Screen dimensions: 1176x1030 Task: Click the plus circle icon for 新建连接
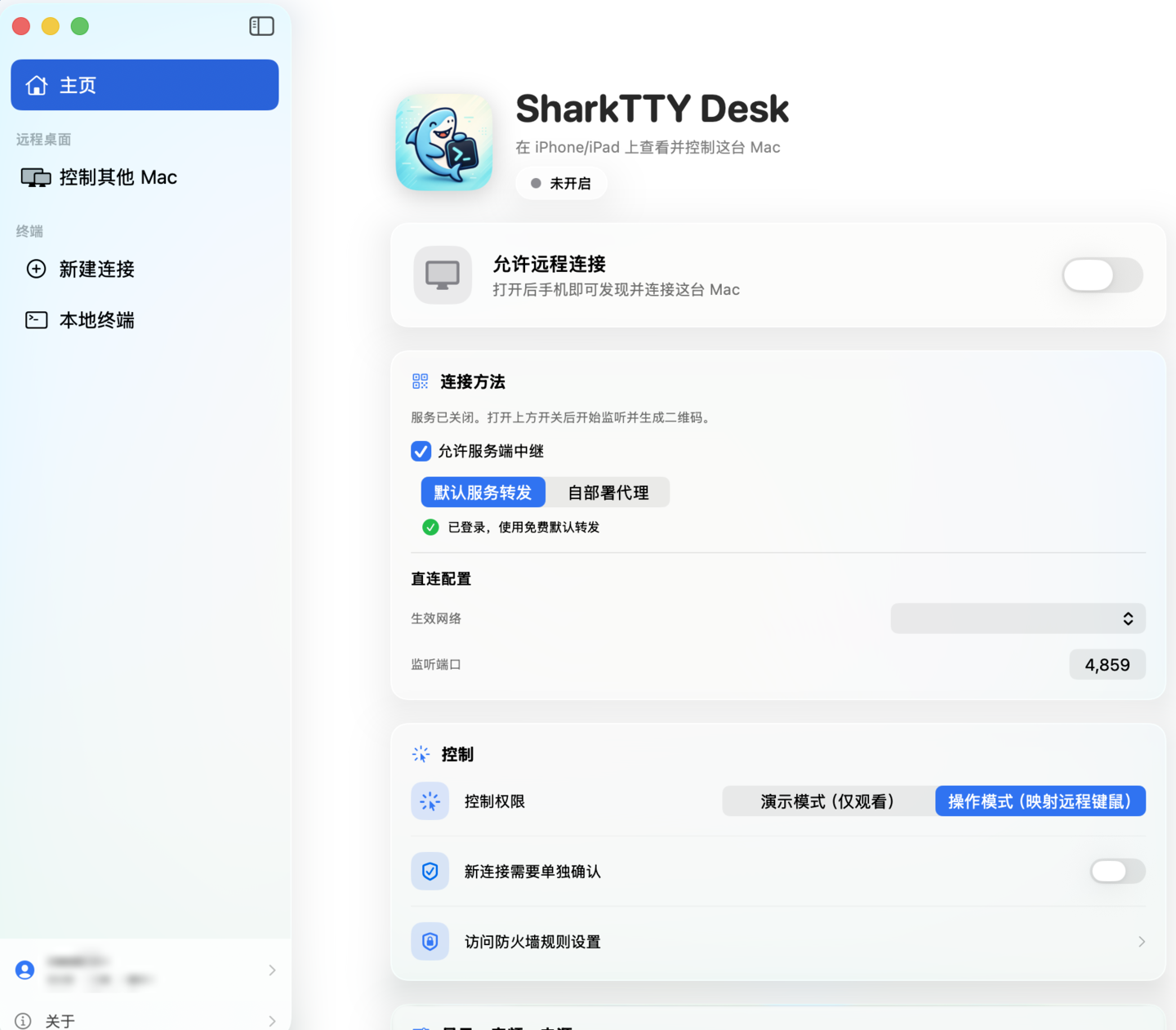point(36,269)
